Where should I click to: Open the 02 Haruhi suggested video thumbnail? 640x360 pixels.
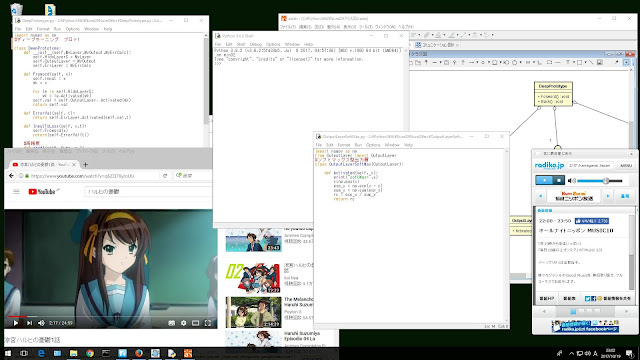[x=253, y=278]
